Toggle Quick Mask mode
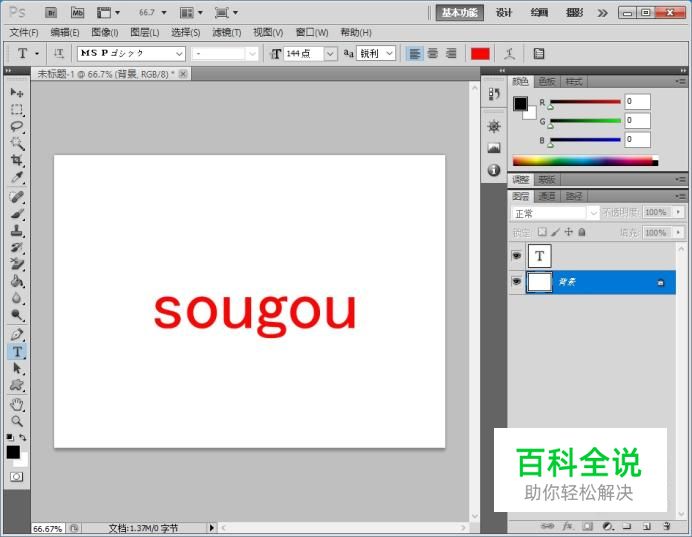This screenshot has width=692, height=537. 17,477
